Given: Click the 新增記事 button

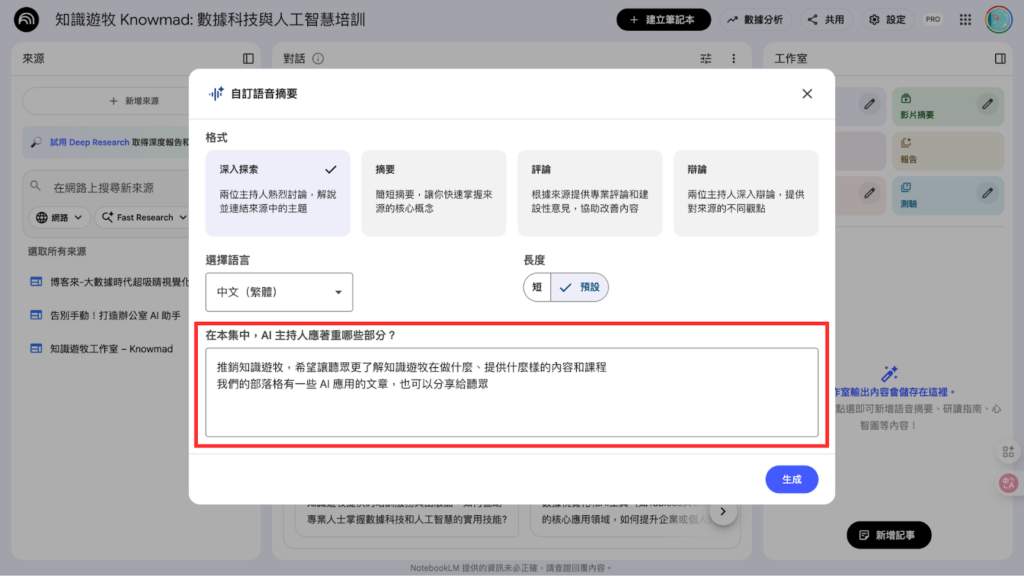Looking at the screenshot, I should pos(888,535).
